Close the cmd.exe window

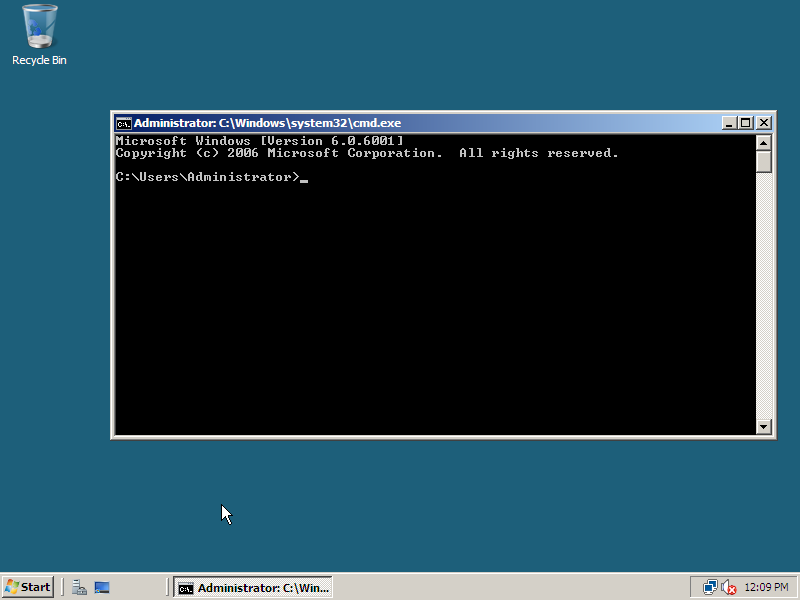[764, 123]
